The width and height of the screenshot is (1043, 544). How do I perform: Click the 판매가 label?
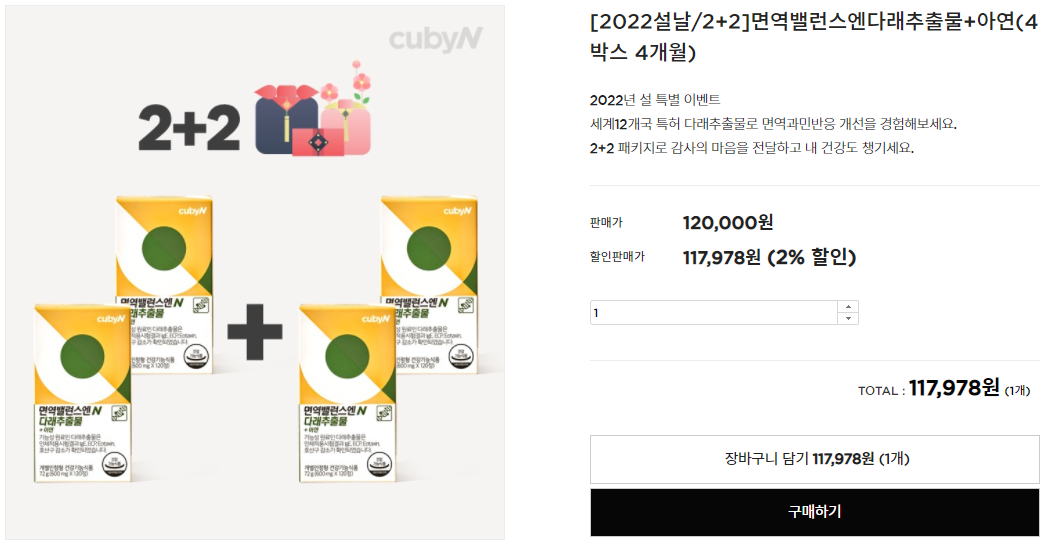(x=606, y=223)
